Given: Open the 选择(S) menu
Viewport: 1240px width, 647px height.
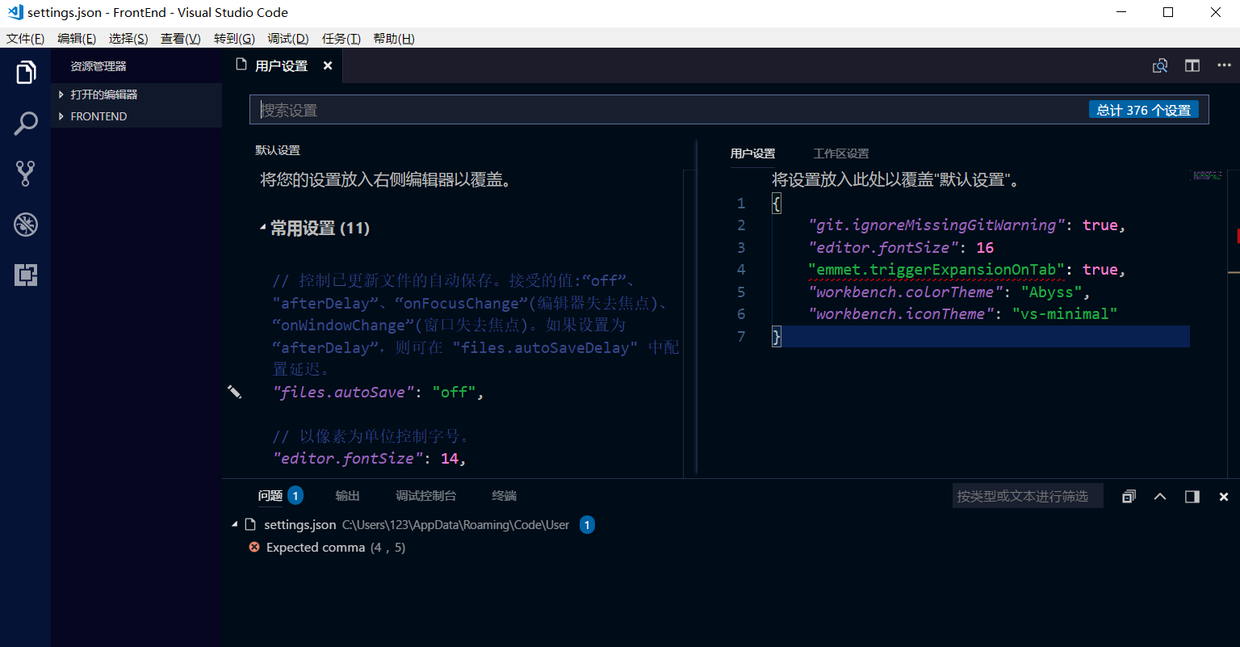Looking at the screenshot, I should (128, 39).
